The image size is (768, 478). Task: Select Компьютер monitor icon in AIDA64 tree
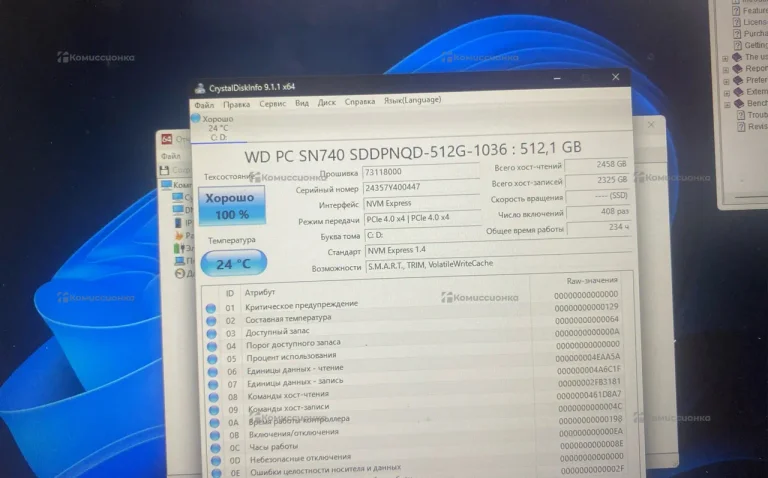tap(167, 185)
